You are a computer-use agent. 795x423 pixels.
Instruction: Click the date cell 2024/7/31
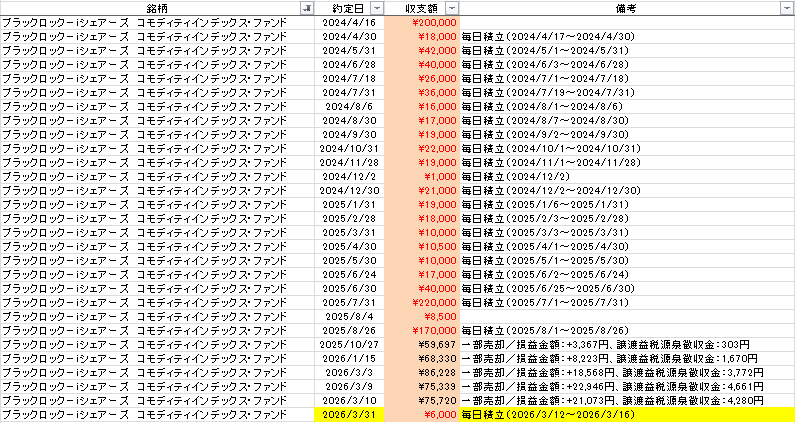coord(349,93)
